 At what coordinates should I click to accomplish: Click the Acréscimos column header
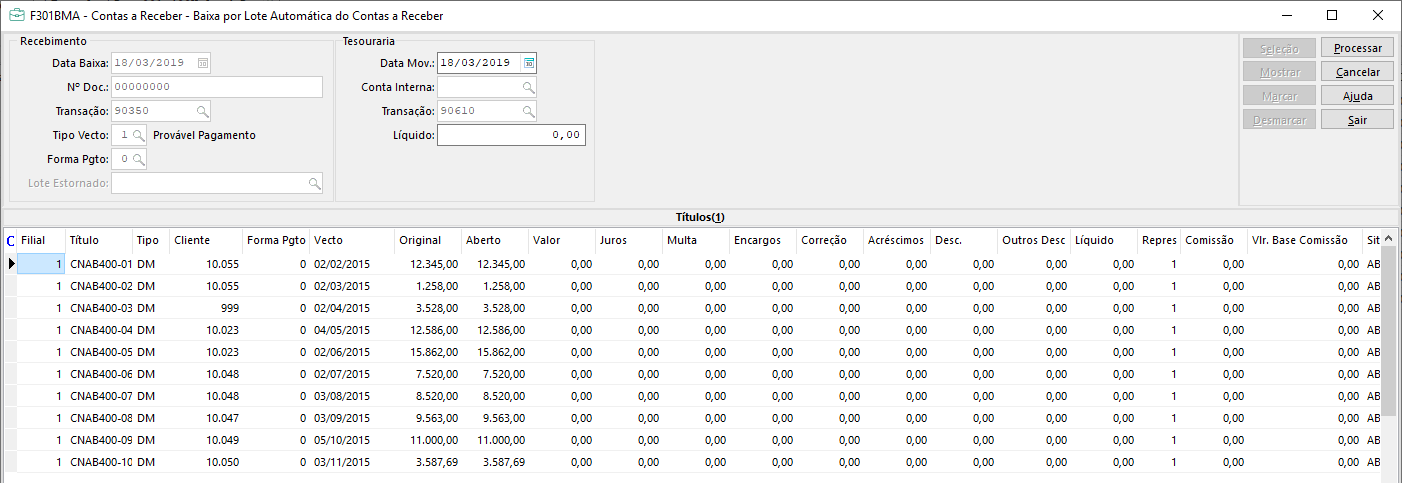(x=897, y=240)
